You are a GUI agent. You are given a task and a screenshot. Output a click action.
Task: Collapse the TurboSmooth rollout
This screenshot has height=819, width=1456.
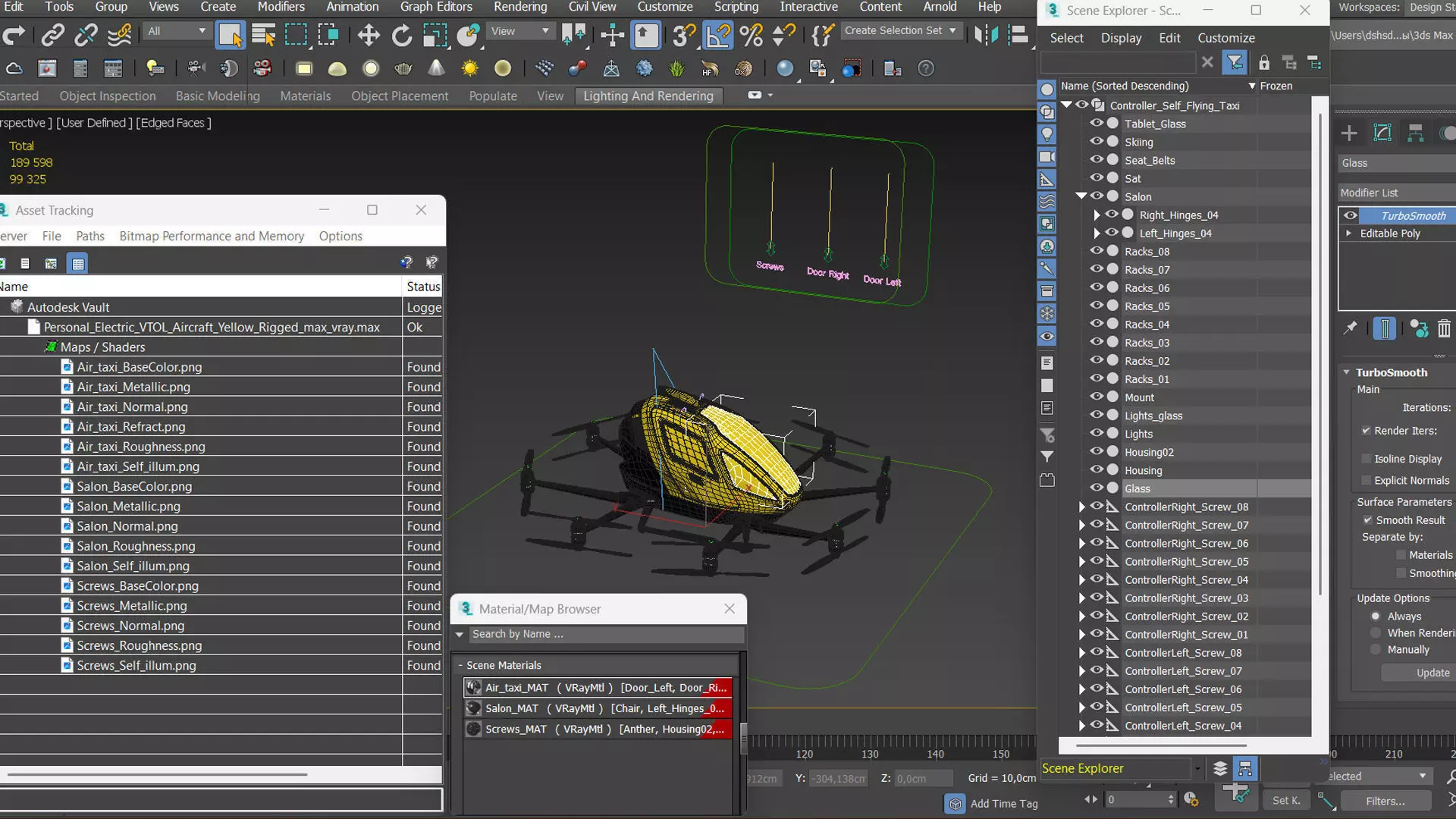point(1347,372)
